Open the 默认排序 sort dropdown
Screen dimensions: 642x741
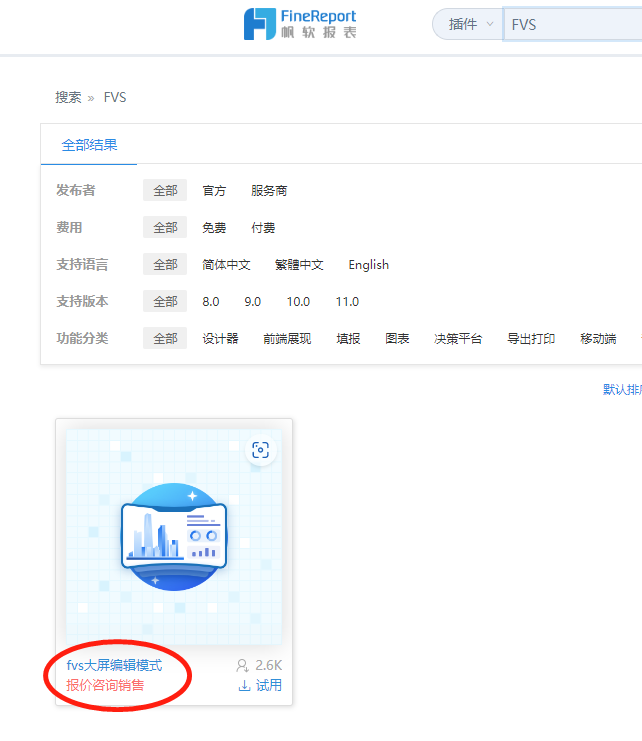[622, 389]
